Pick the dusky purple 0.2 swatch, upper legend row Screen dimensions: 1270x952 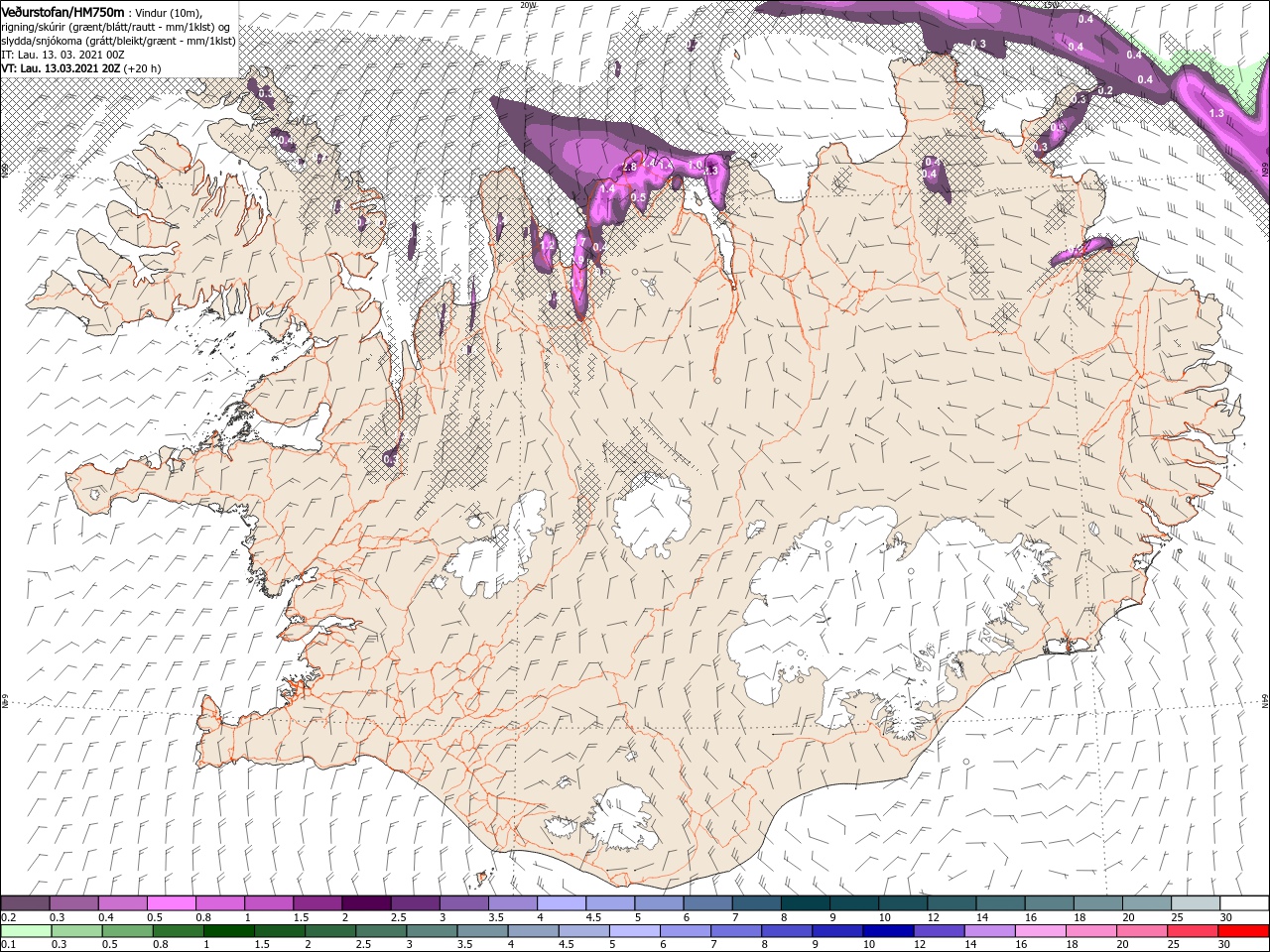coord(25,903)
